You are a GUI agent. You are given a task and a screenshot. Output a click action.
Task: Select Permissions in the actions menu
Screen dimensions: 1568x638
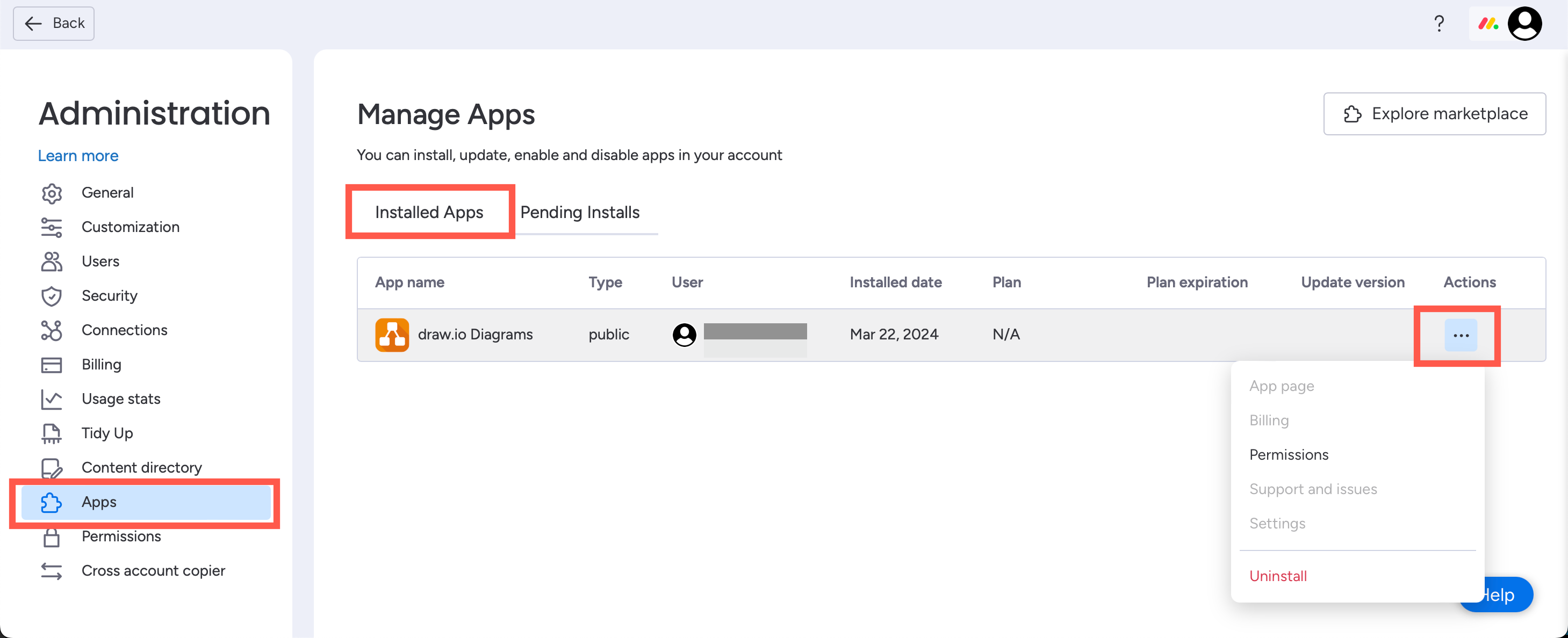(1289, 454)
